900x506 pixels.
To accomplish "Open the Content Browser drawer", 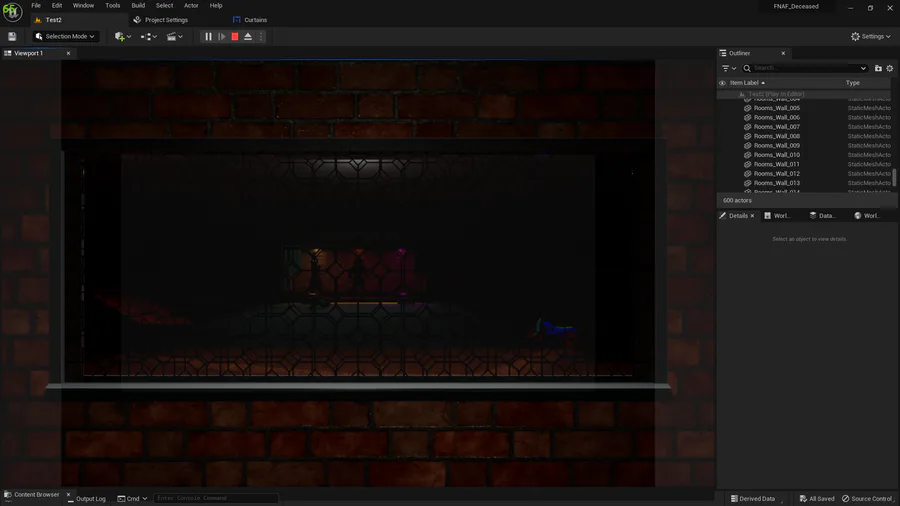I will click(32, 495).
